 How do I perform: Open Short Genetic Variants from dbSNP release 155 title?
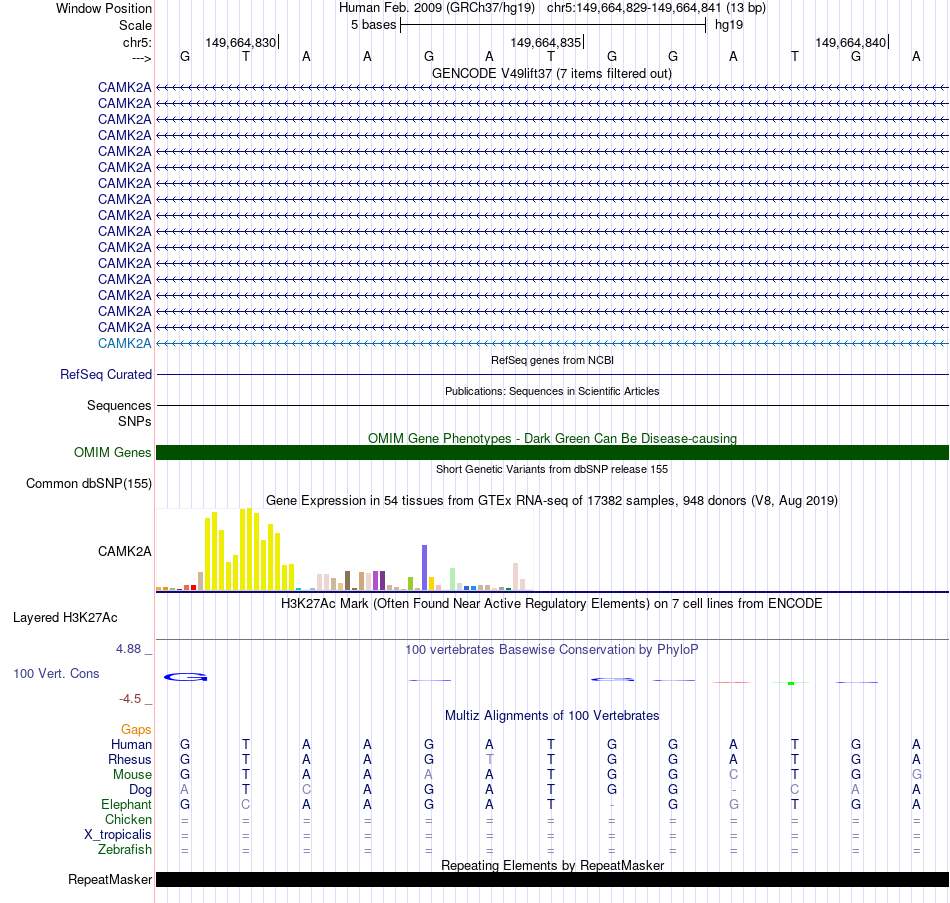[x=552, y=469]
